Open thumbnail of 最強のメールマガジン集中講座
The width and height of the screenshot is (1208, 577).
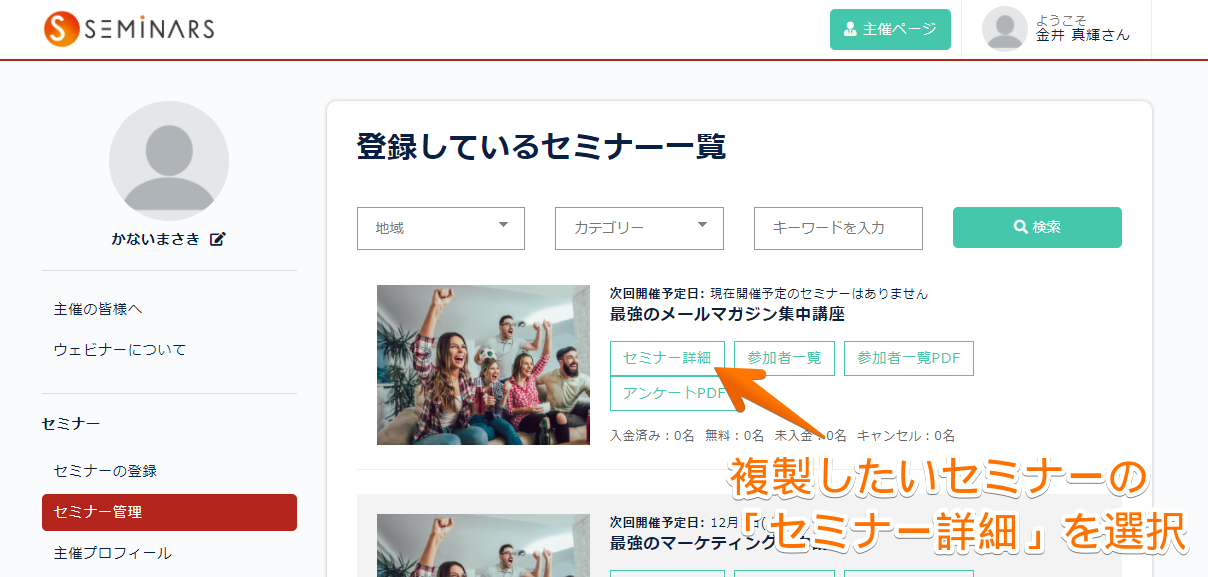(483, 365)
